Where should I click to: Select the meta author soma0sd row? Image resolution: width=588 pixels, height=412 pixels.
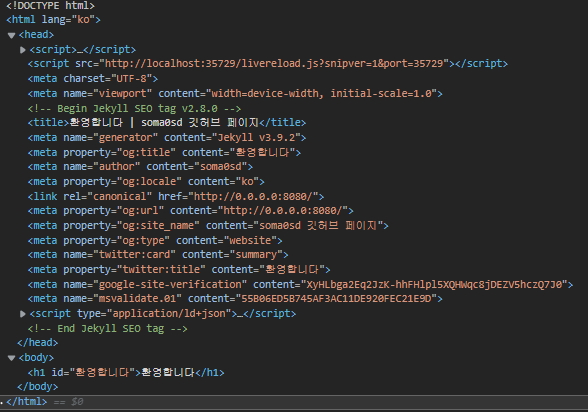tap(140, 166)
